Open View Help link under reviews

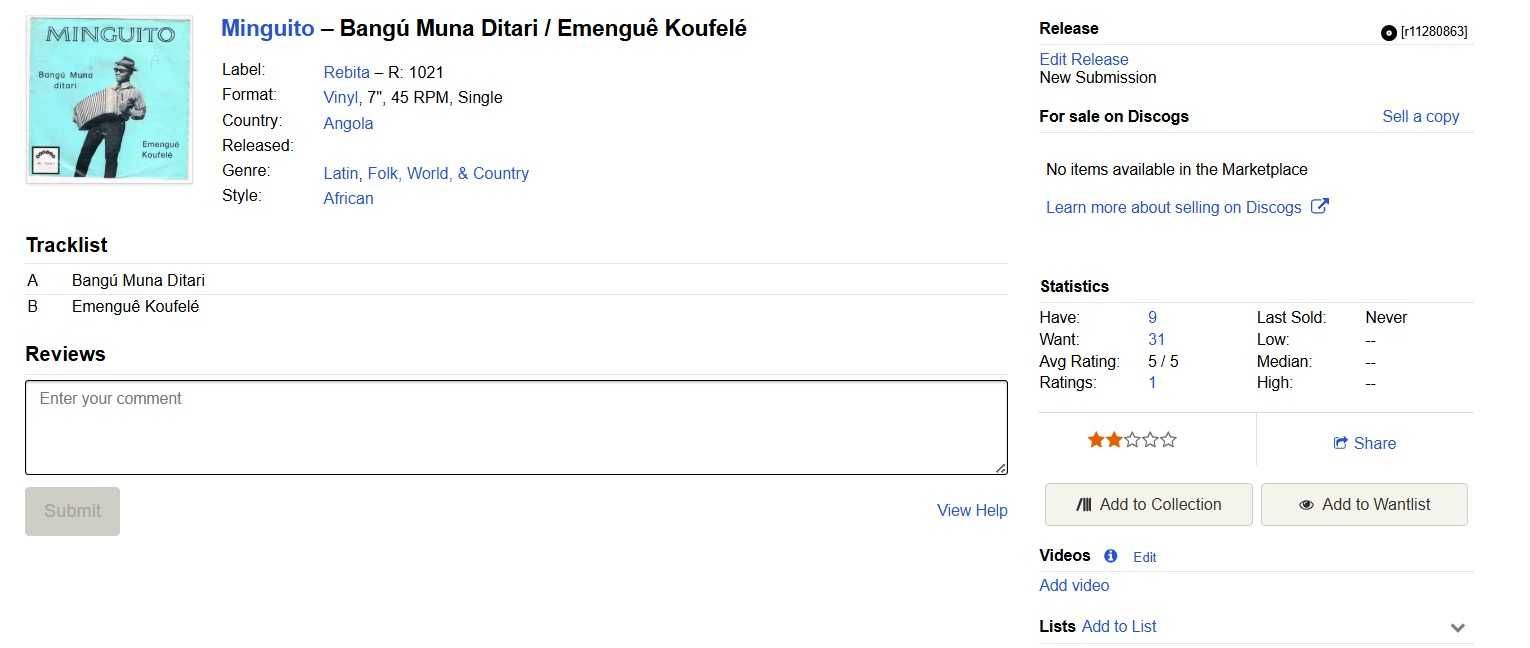(x=972, y=510)
